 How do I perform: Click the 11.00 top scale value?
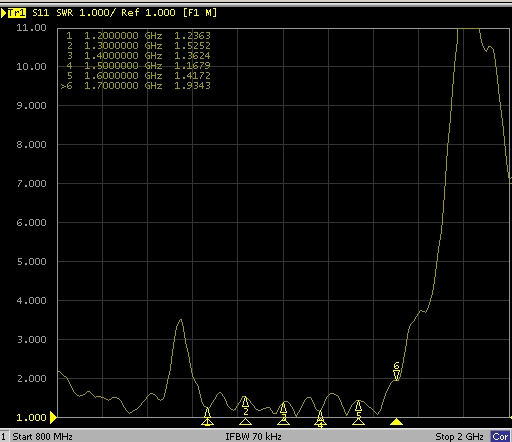[x=31, y=28]
